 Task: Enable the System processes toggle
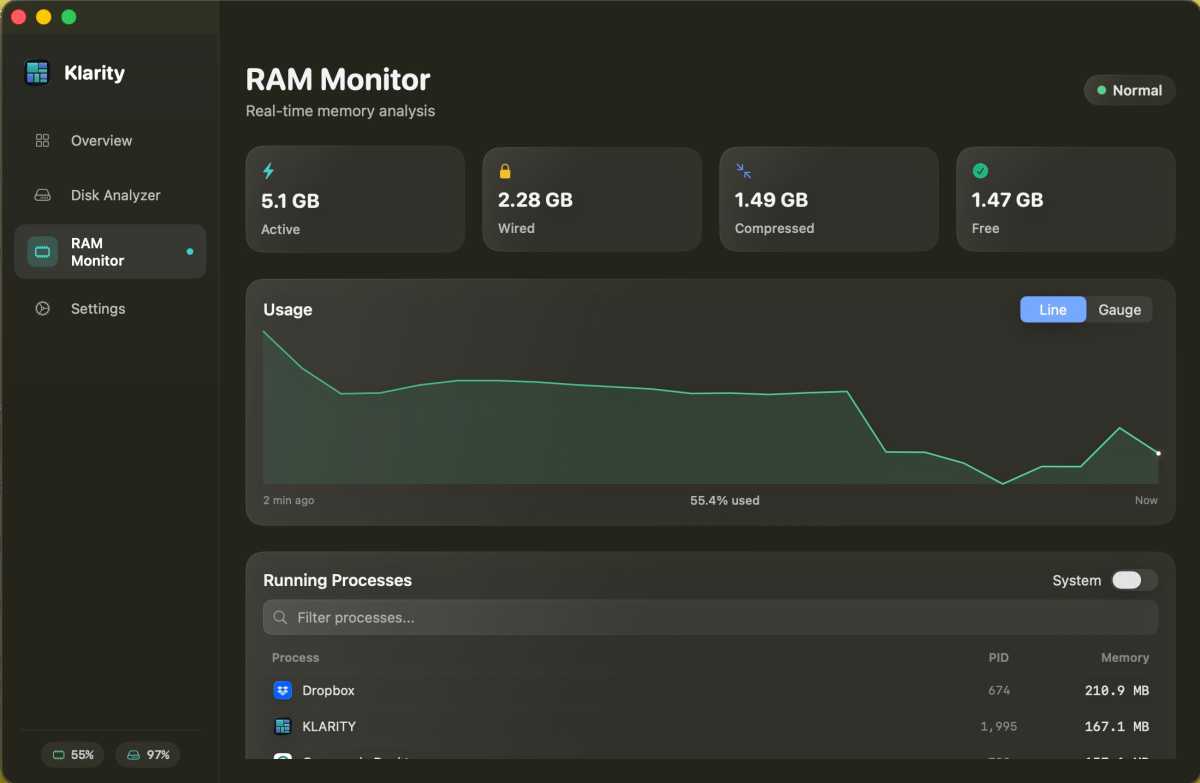[x=1133, y=580]
